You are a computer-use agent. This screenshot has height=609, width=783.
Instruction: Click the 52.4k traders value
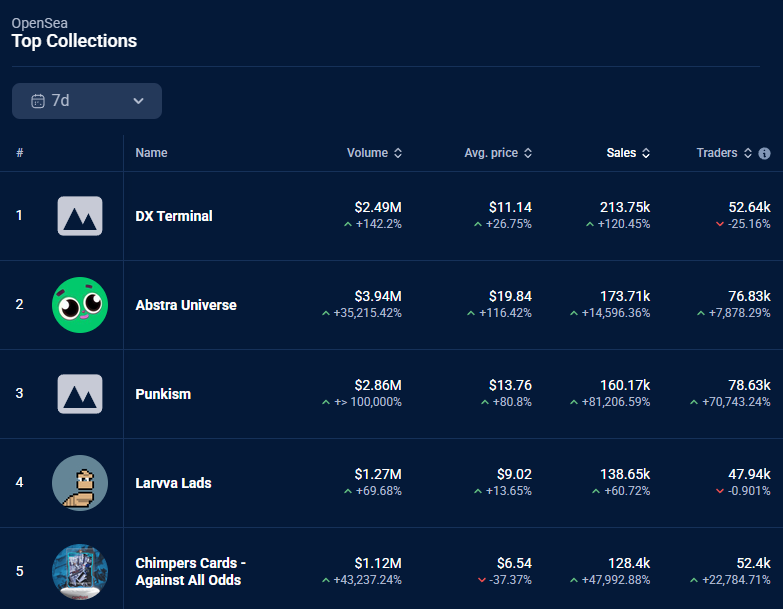tap(753, 563)
